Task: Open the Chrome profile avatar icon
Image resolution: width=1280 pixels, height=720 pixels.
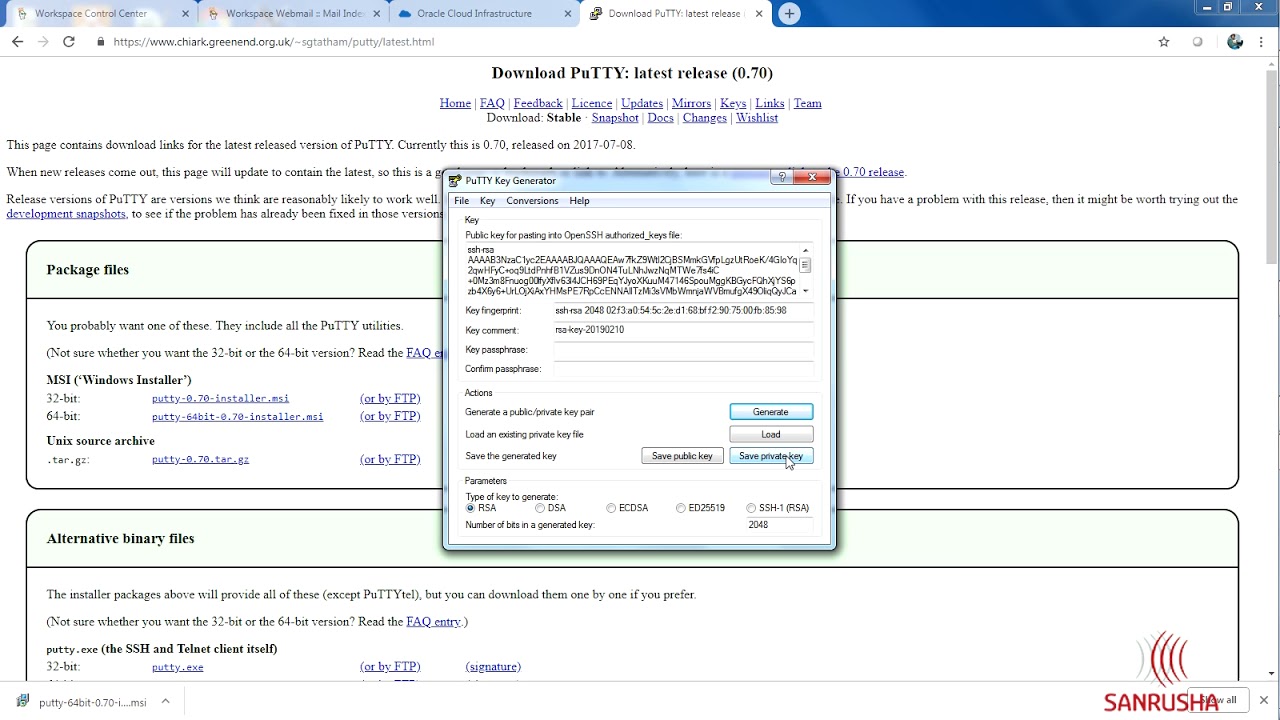Action: [x=1234, y=42]
